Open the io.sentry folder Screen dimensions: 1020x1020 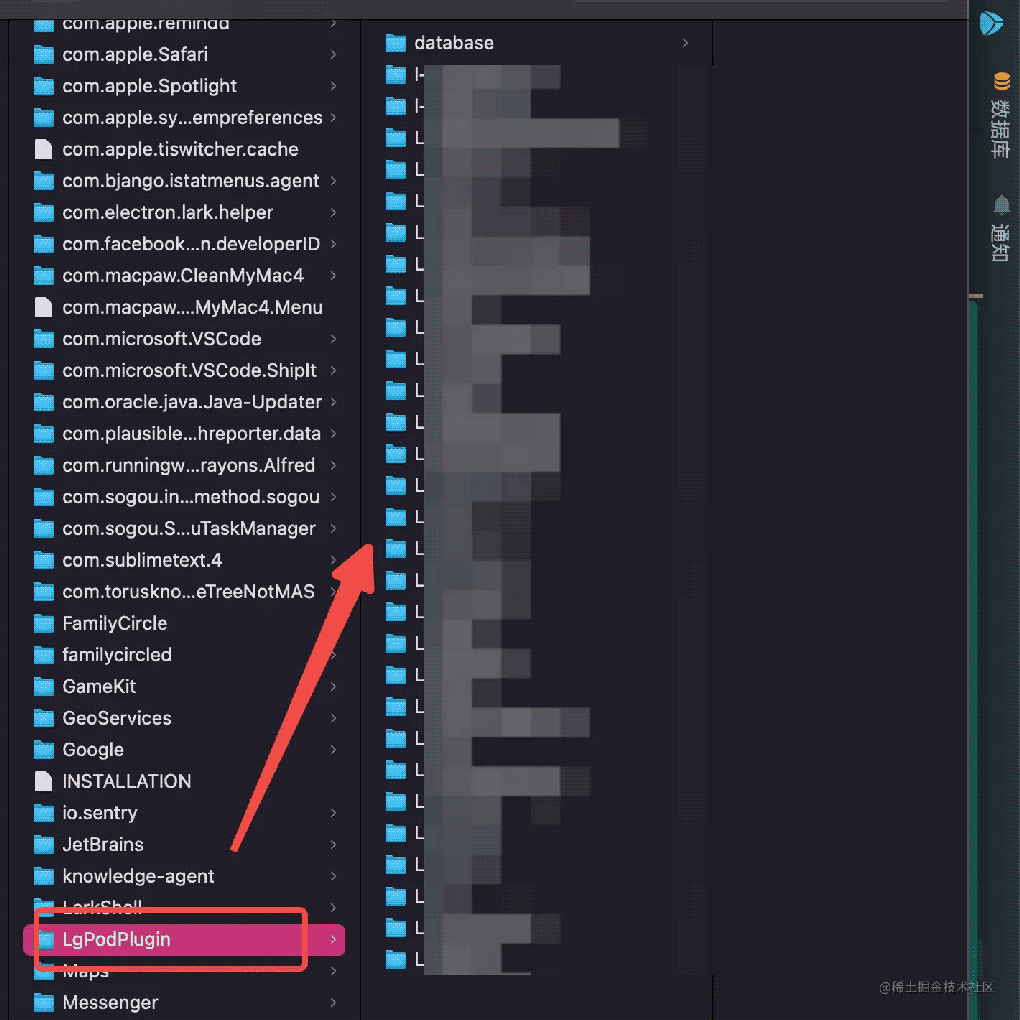(100, 813)
